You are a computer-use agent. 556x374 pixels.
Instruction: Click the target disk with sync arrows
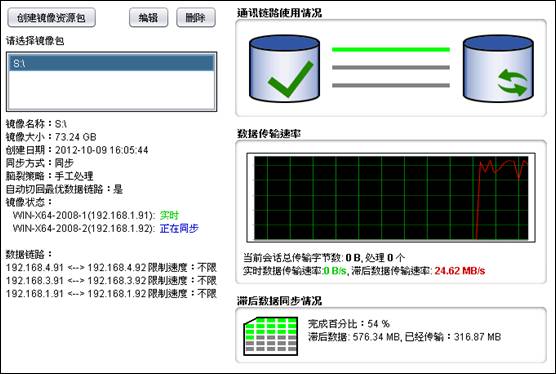[x=498, y=68]
